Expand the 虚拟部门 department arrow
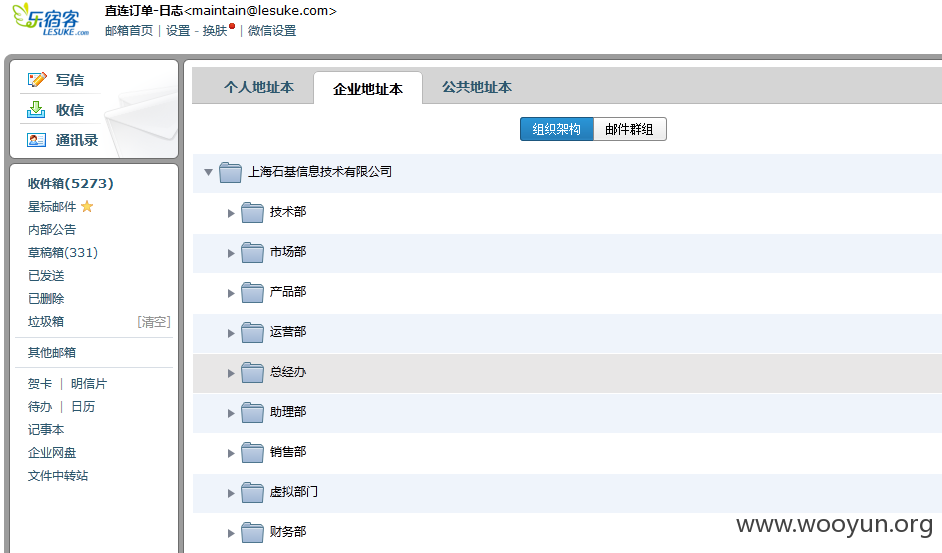The image size is (942, 553). click(231, 493)
